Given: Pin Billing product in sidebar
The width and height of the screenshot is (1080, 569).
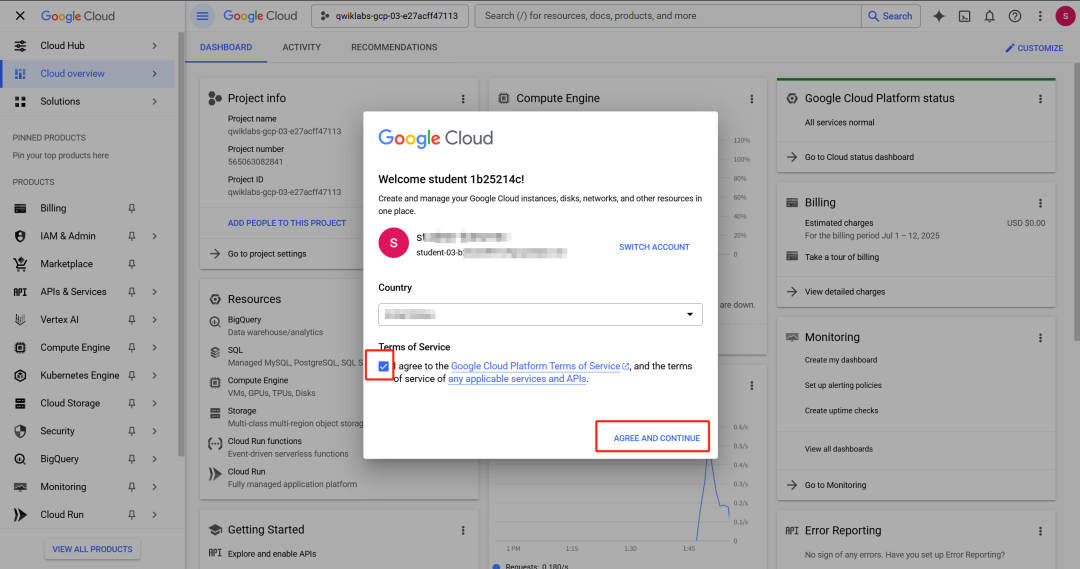Looking at the screenshot, I should pos(132,208).
